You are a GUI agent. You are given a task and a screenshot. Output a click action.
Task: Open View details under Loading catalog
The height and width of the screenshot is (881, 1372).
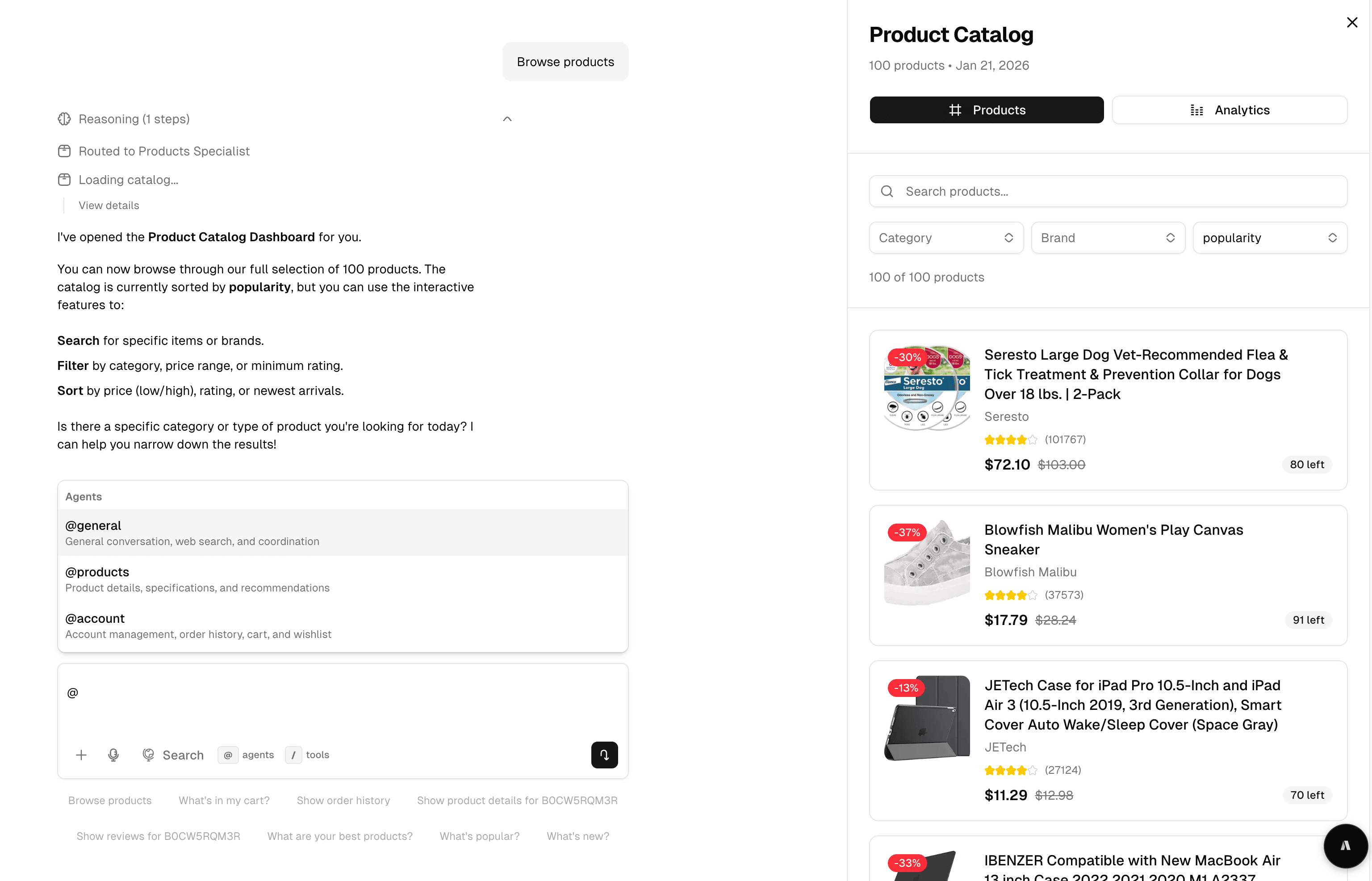point(109,205)
